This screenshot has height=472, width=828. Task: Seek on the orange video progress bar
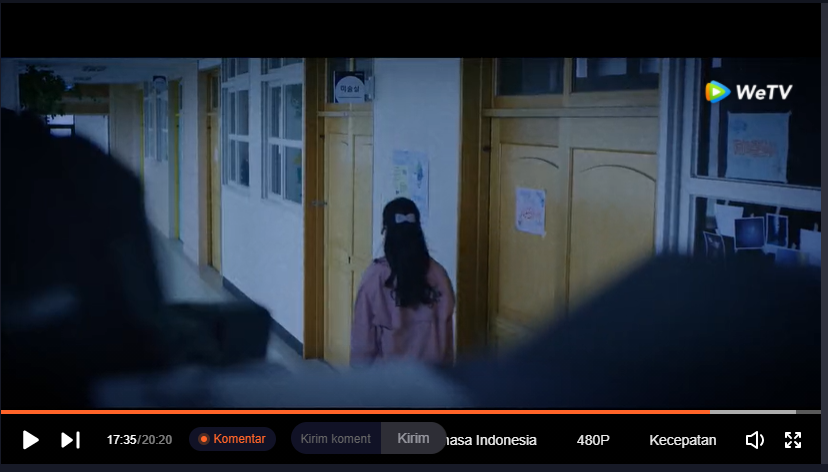(355, 412)
